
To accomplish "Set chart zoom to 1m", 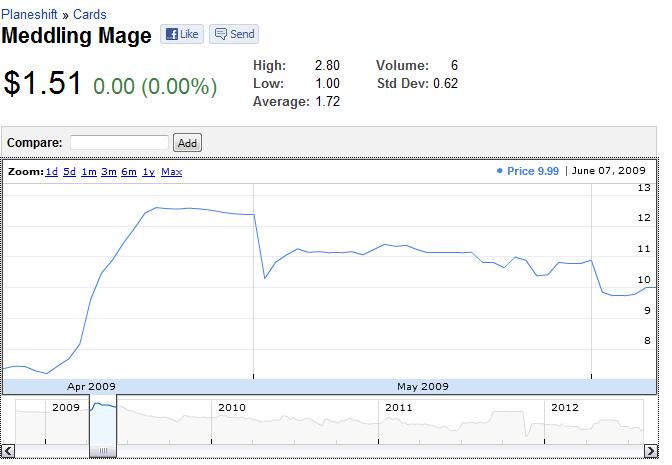I will (89, 172).
